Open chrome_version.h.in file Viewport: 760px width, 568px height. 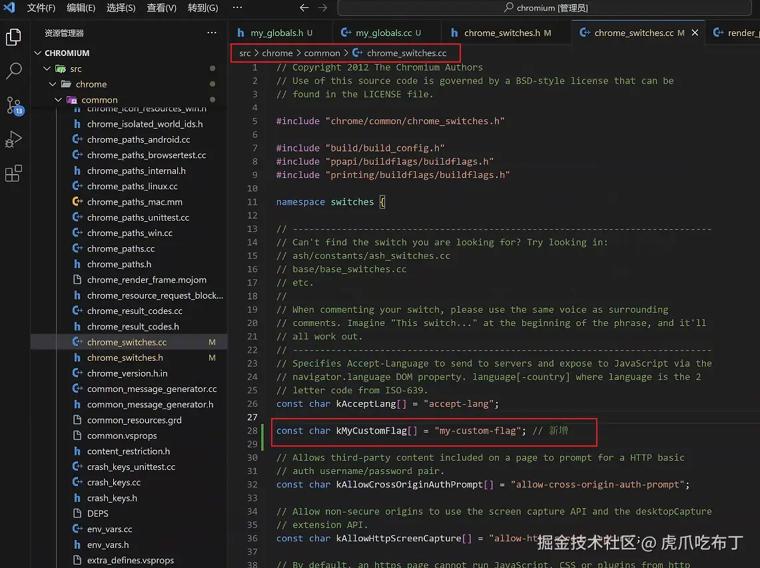pos(127,373)
